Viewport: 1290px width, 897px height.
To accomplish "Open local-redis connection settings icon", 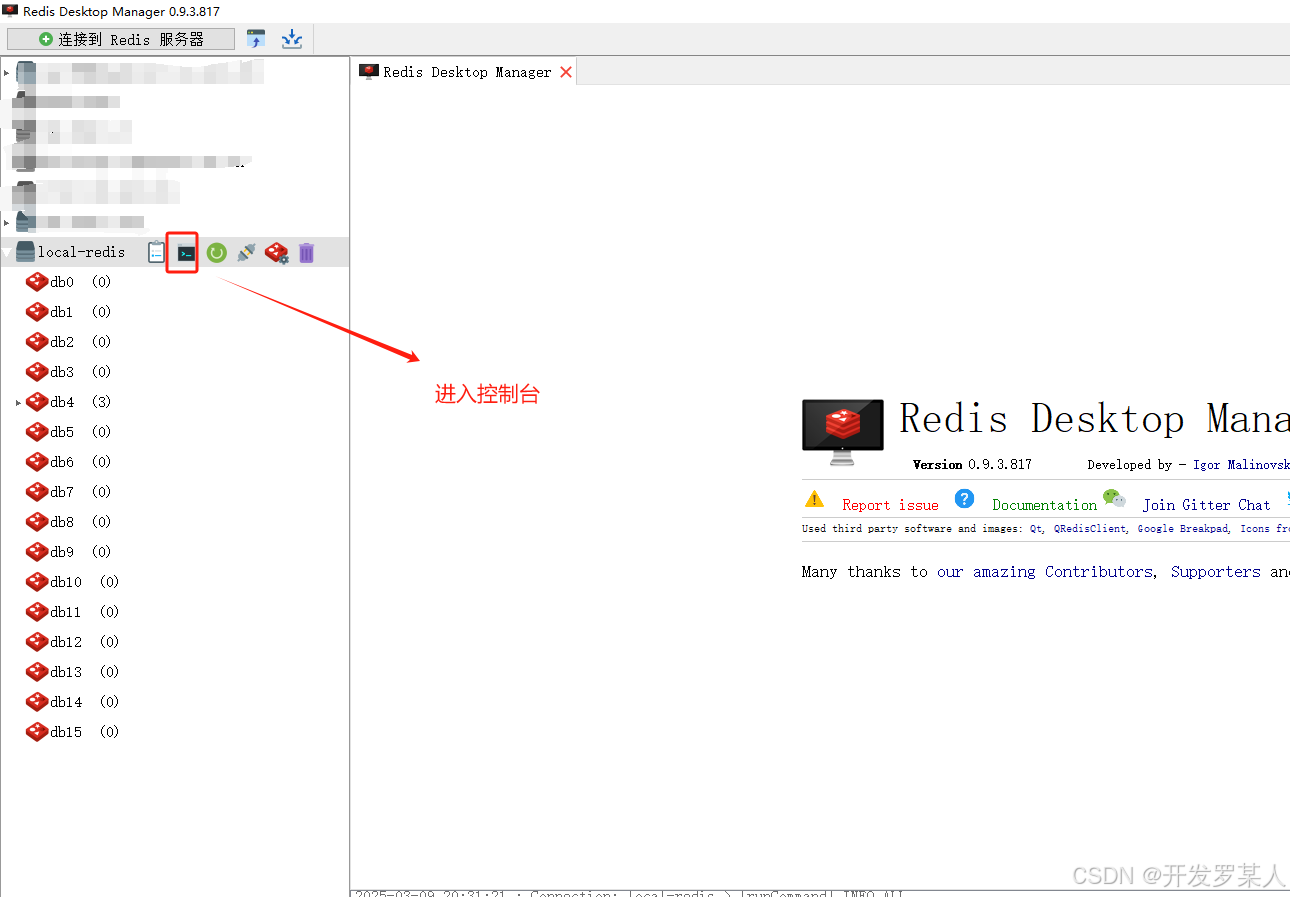I will coord(277,252).
